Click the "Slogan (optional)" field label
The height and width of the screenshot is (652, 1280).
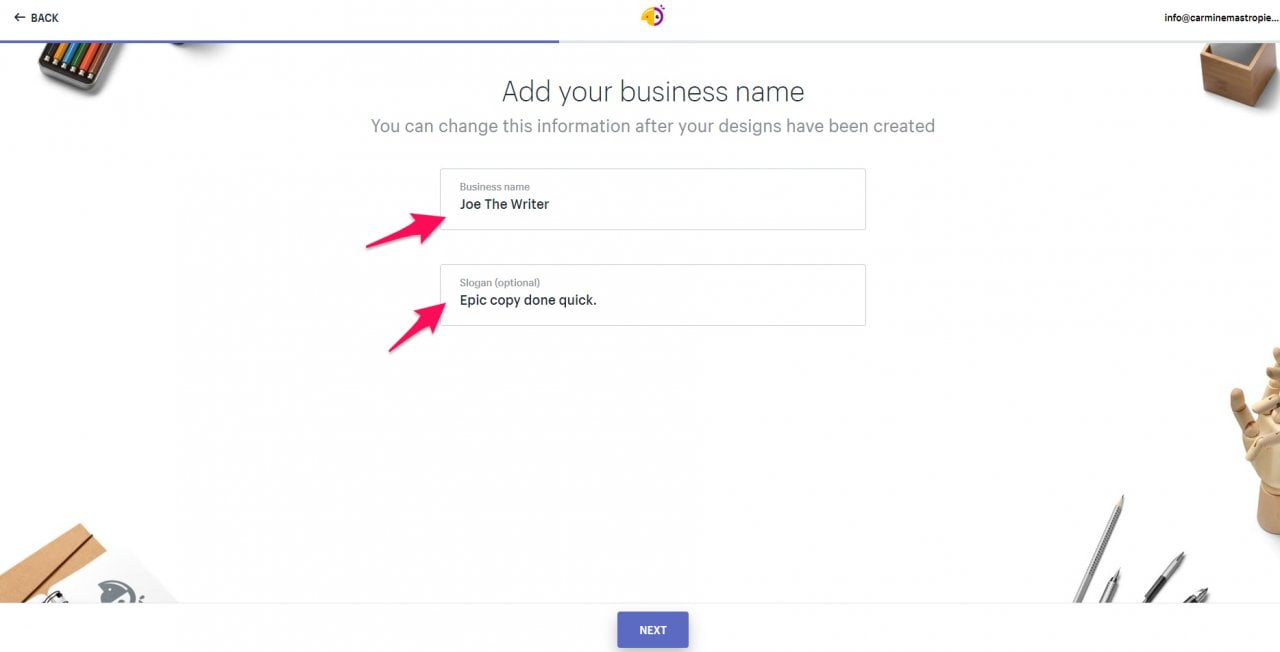(x=499, y=282)
